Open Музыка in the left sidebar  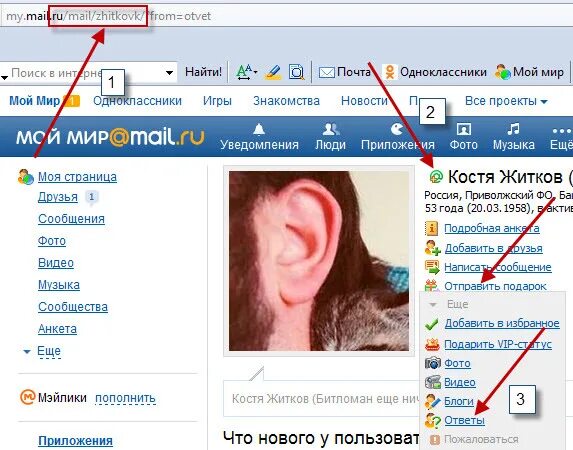[59, 285]
